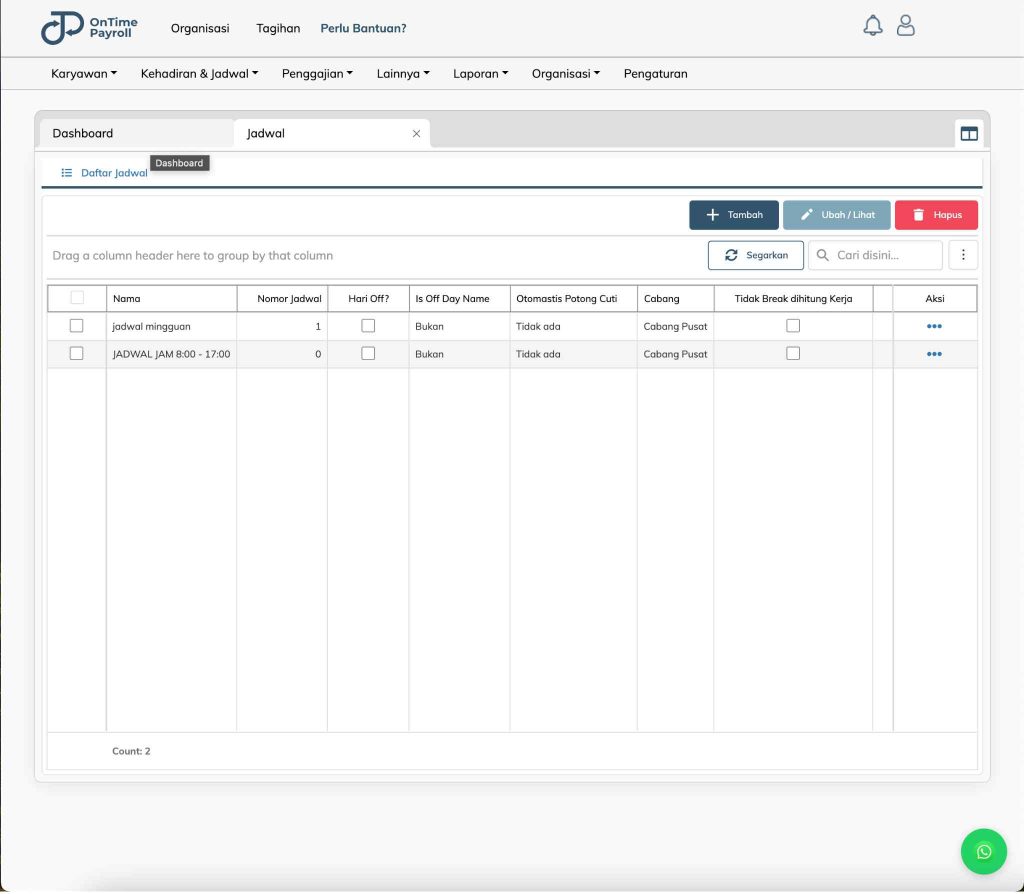
Task: Click the Segarkan refresh button
Action: [756, 255]
